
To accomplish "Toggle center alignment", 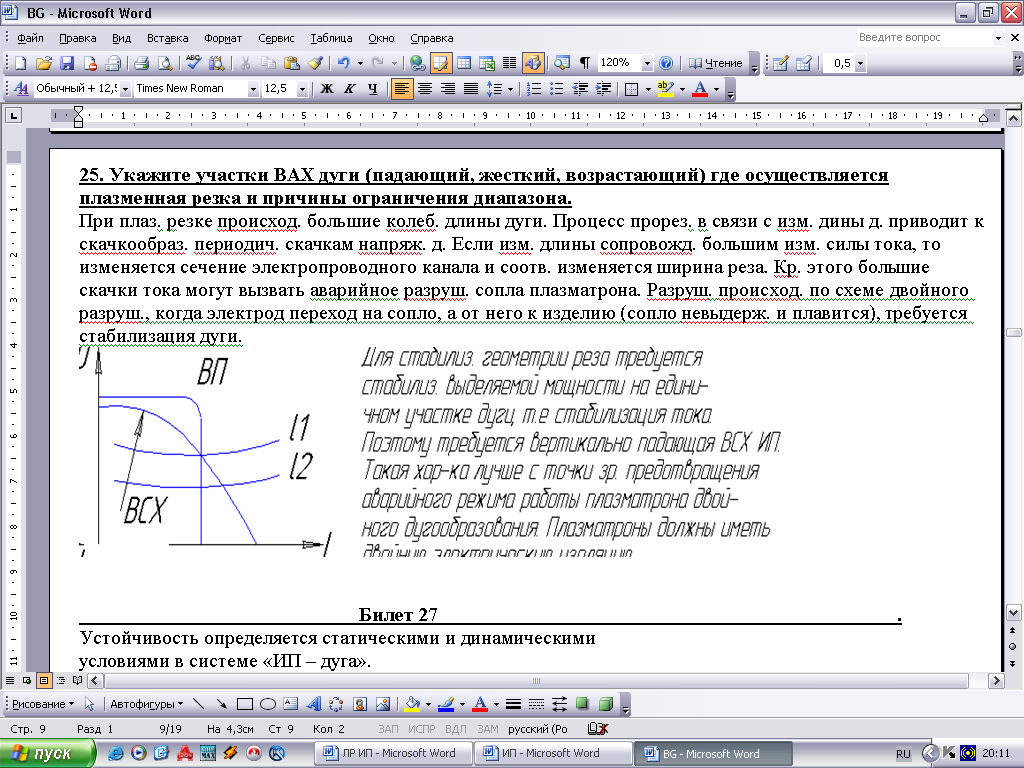I will (x=424, y=88).
